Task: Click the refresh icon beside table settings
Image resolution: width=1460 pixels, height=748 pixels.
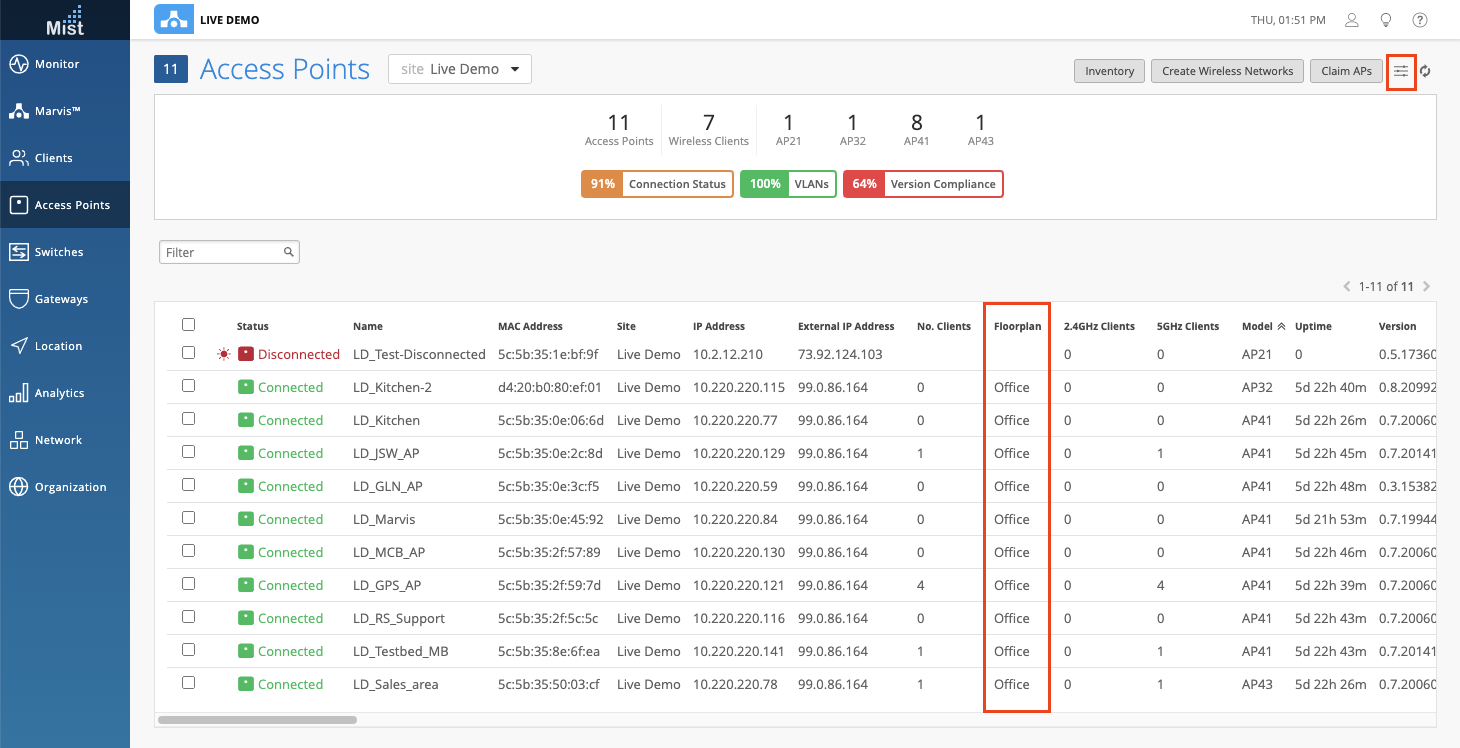Action: tap(1426, 71)
